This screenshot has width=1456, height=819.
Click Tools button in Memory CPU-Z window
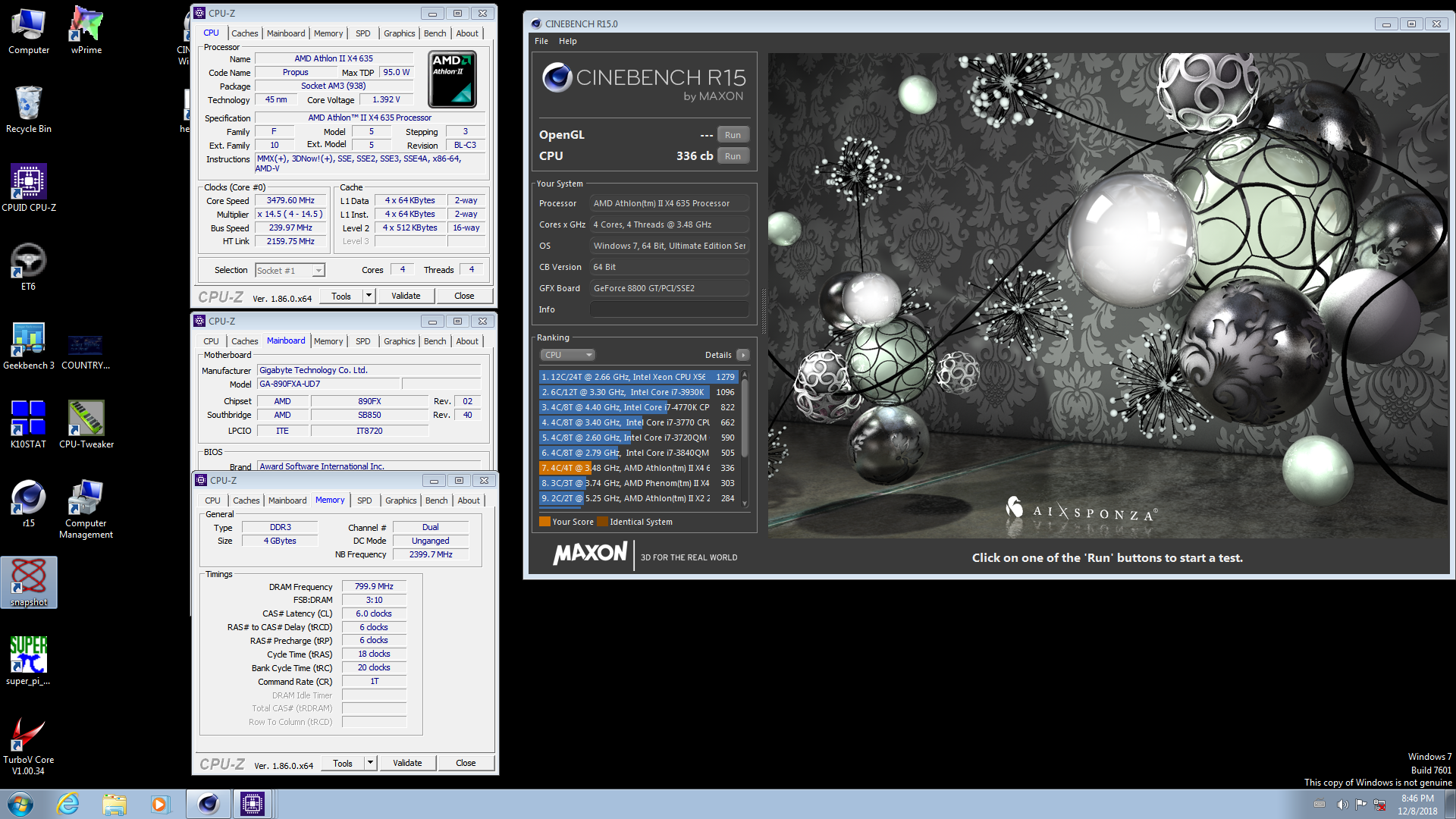(343, 763)
